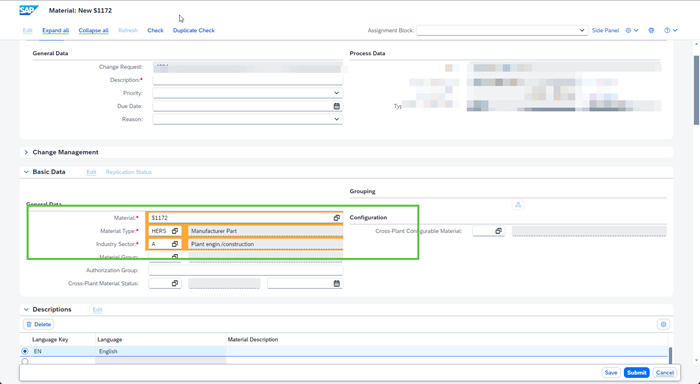Click the Description input field
The image size is (700, 384).
click(248, 80)
